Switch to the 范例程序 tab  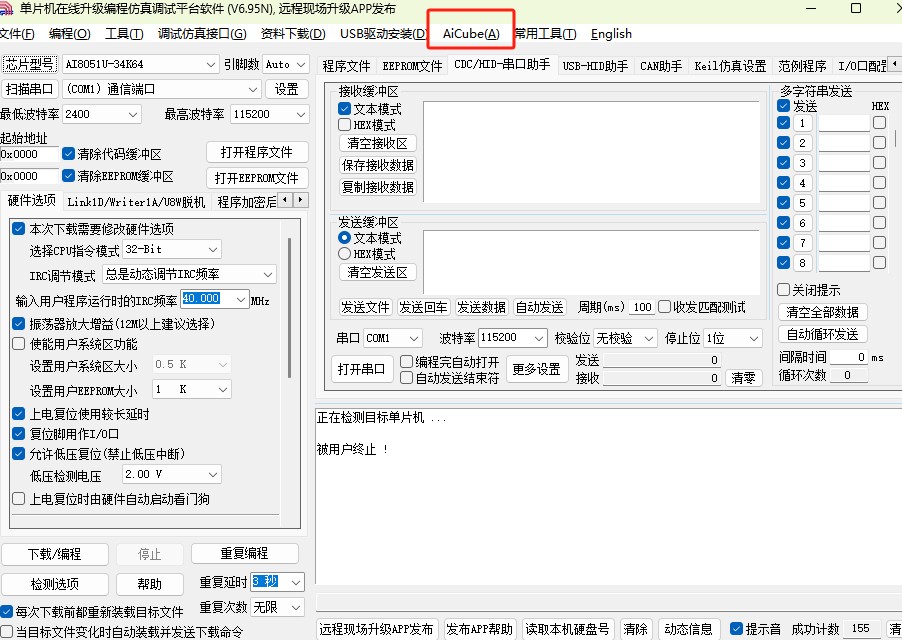(x=802, y=66)
